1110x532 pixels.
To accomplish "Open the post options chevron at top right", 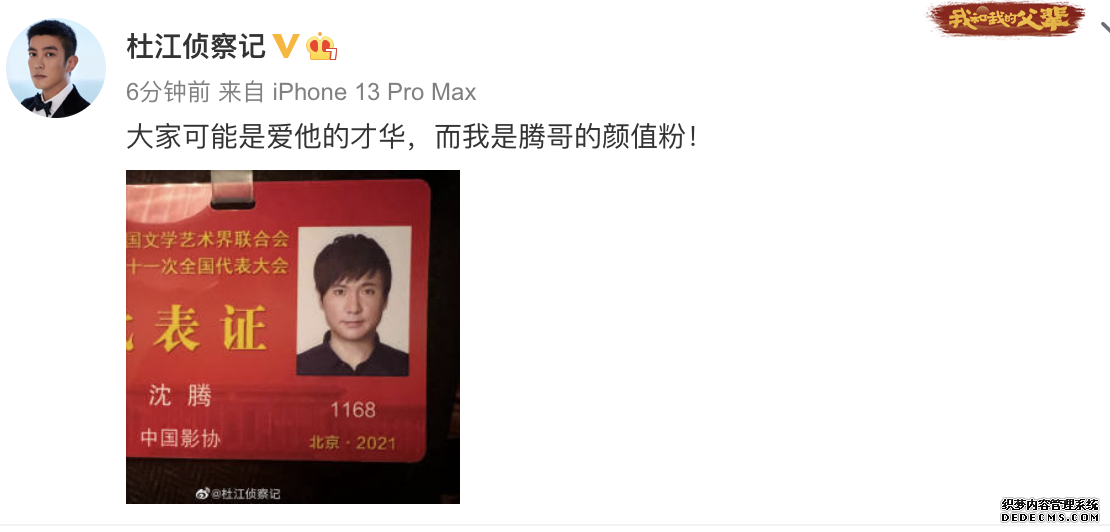I will point(1104,28).
